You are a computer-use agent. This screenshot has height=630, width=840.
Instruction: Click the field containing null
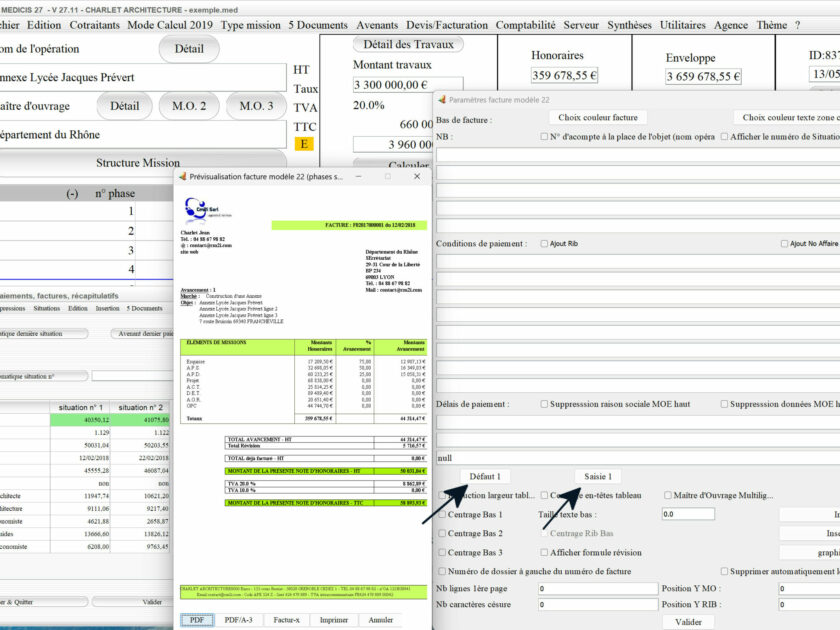[x=638, y=458]
